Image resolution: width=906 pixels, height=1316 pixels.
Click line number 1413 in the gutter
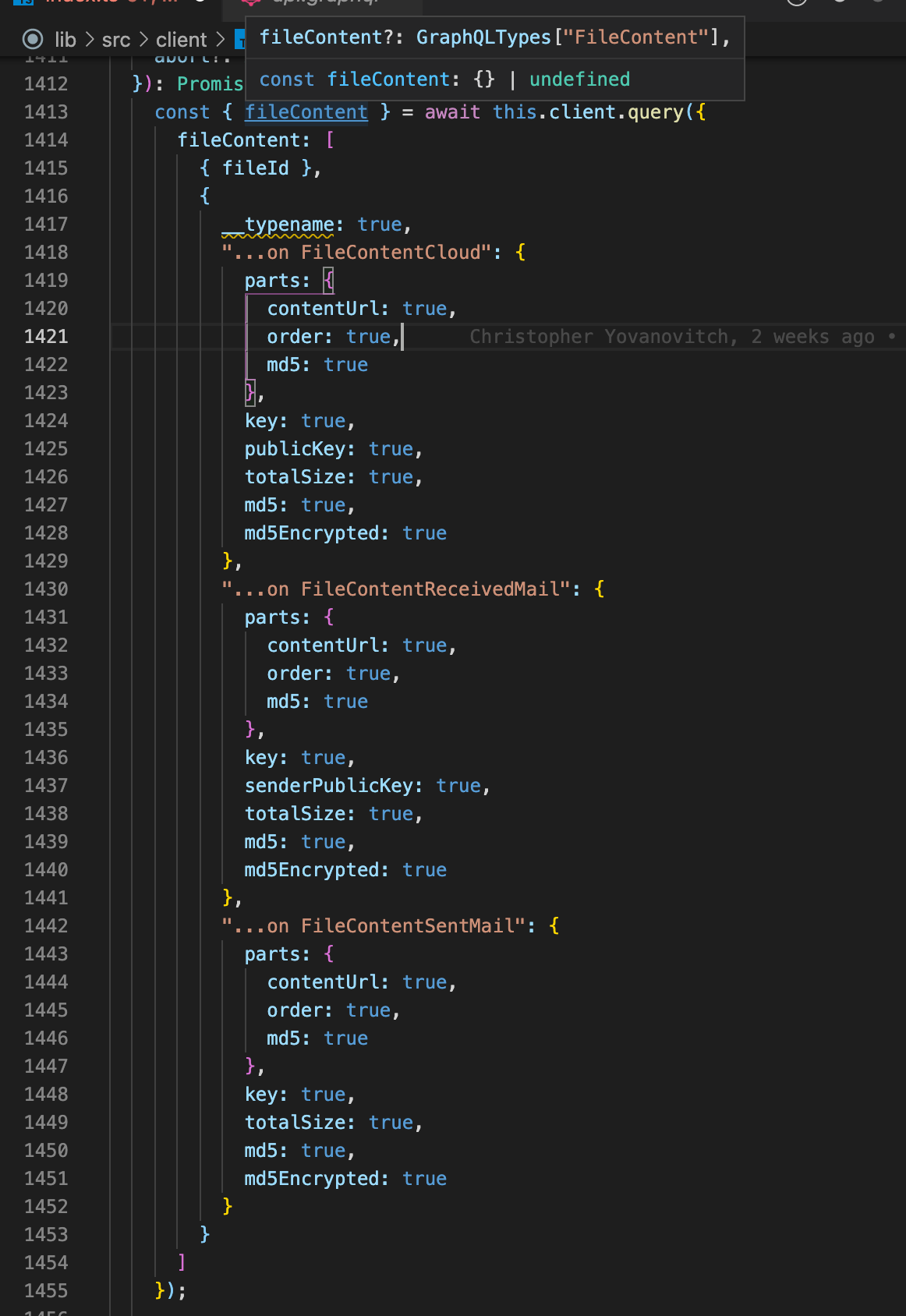(46, 112)
